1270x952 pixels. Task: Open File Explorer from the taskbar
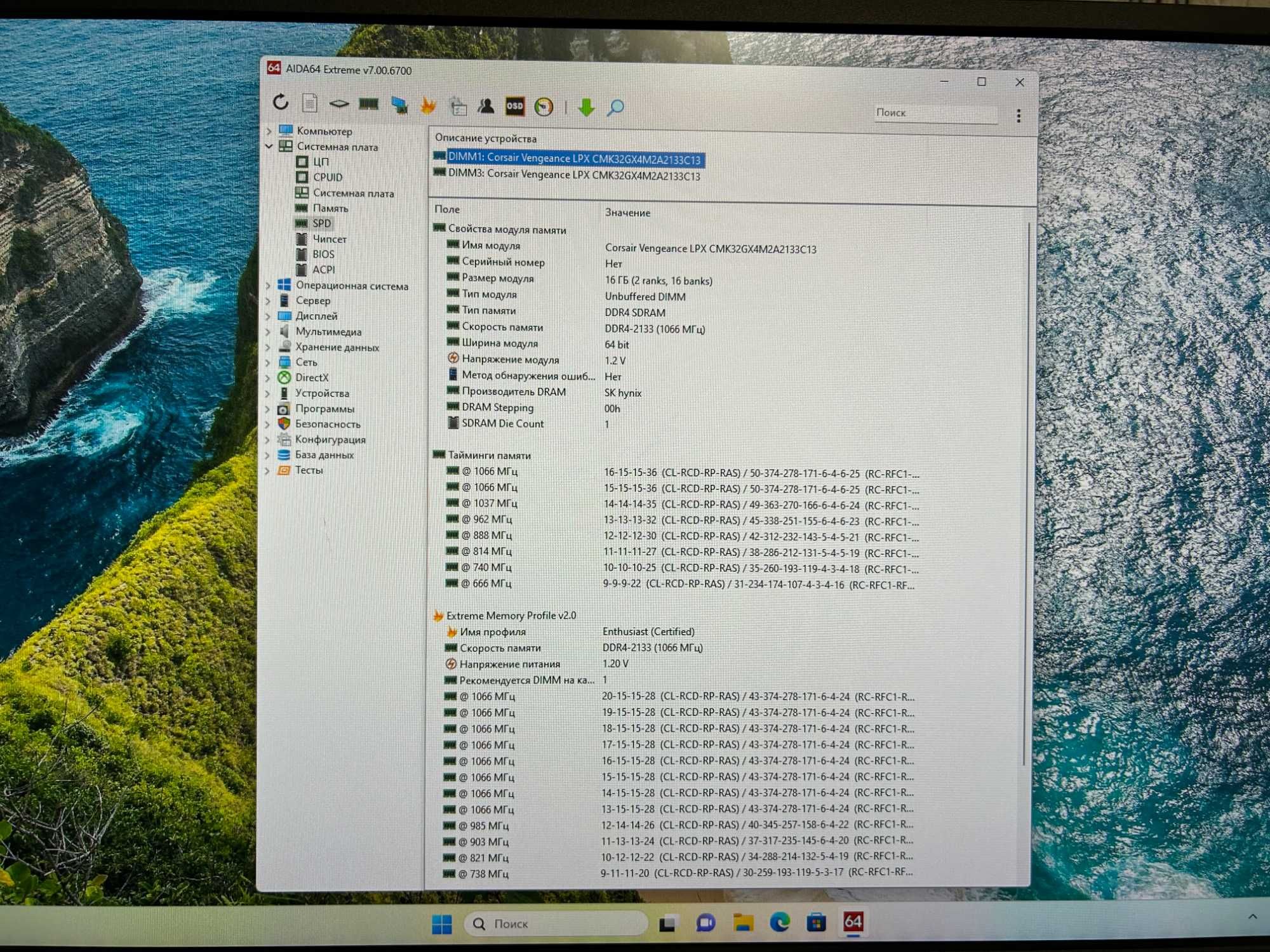coord(743,923)
